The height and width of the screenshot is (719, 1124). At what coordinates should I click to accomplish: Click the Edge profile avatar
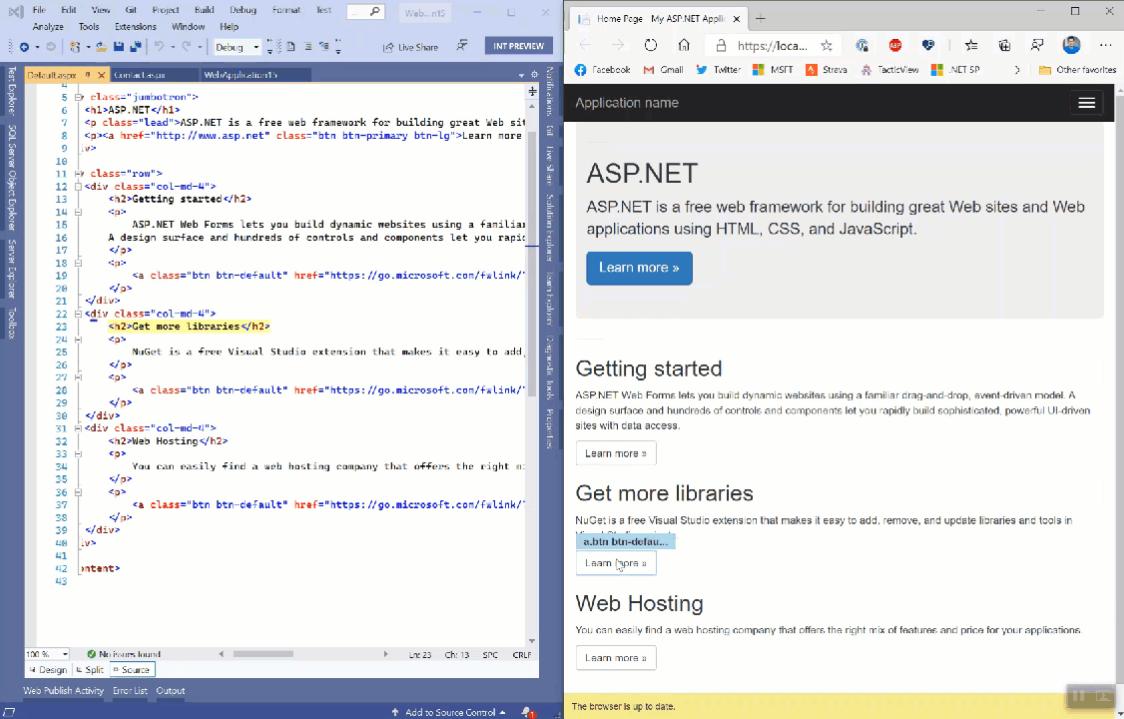tap(1071, 45)
